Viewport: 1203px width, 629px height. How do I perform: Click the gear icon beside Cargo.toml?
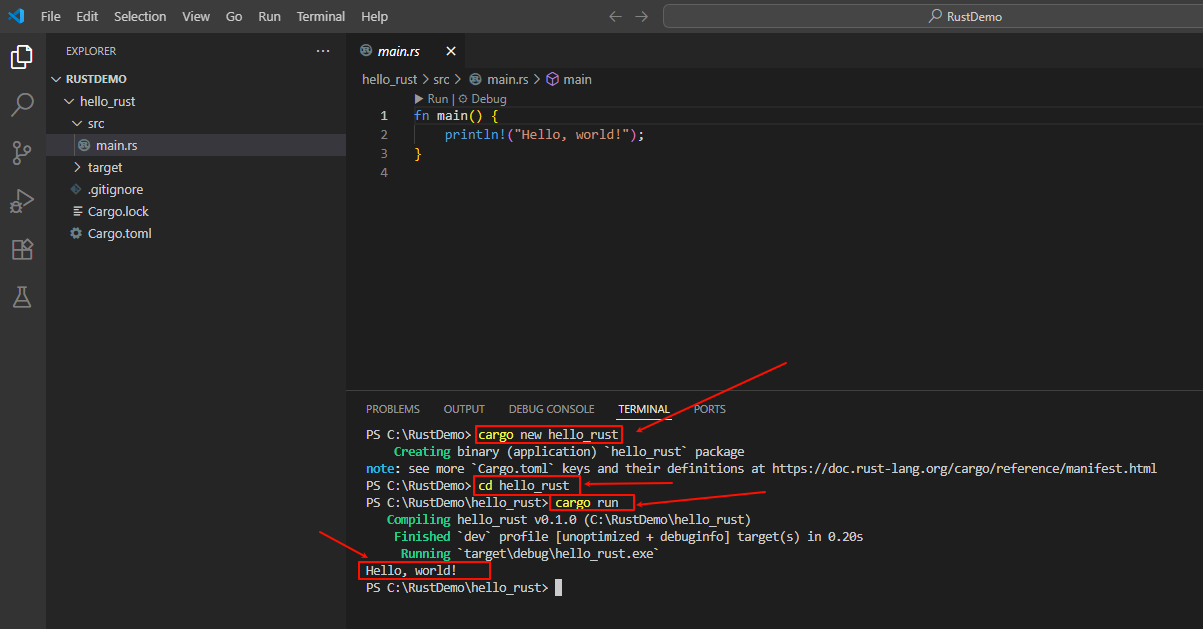pyautogui.click(x=76, y=233)
